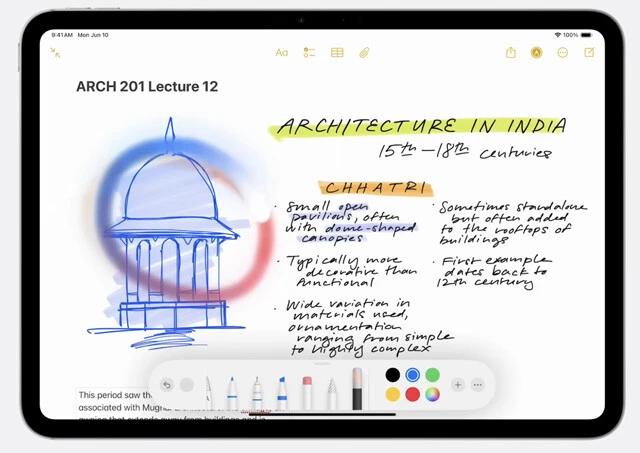Tap the note title ARCH 201 Lecture 12
This screenshot has height=453, width=640.
tap(147, 87)
